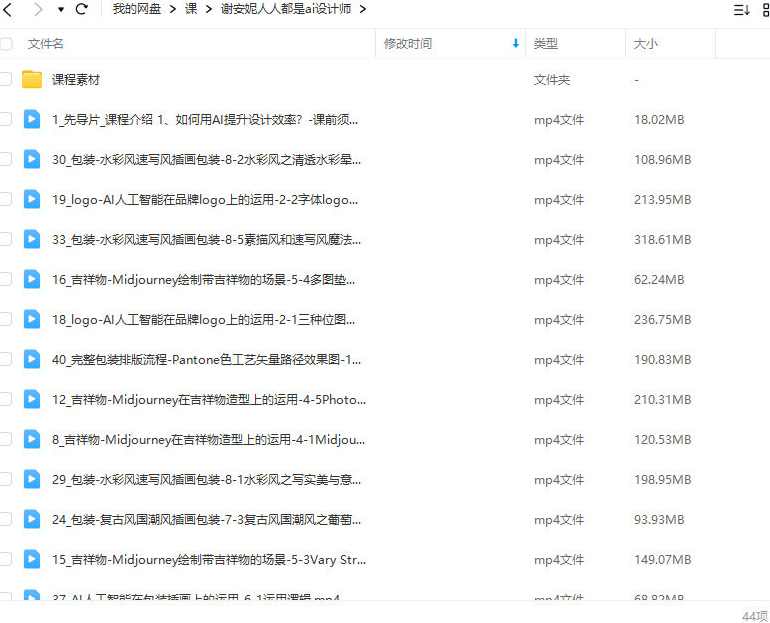Open 19_logo-AI人工智能 2-2字体logo file
This screenshot has width=770, height=623.
click(205, 200)
